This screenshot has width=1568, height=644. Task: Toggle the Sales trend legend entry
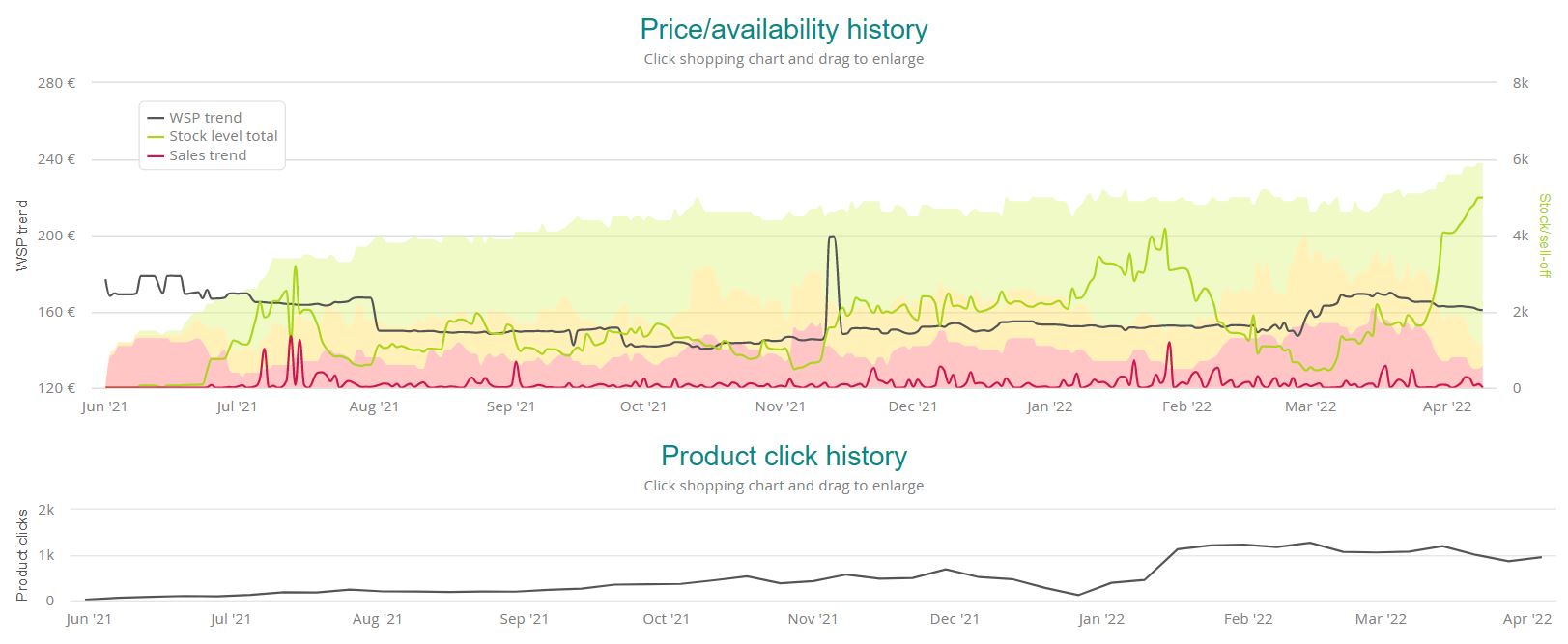[x=208, y=155]
